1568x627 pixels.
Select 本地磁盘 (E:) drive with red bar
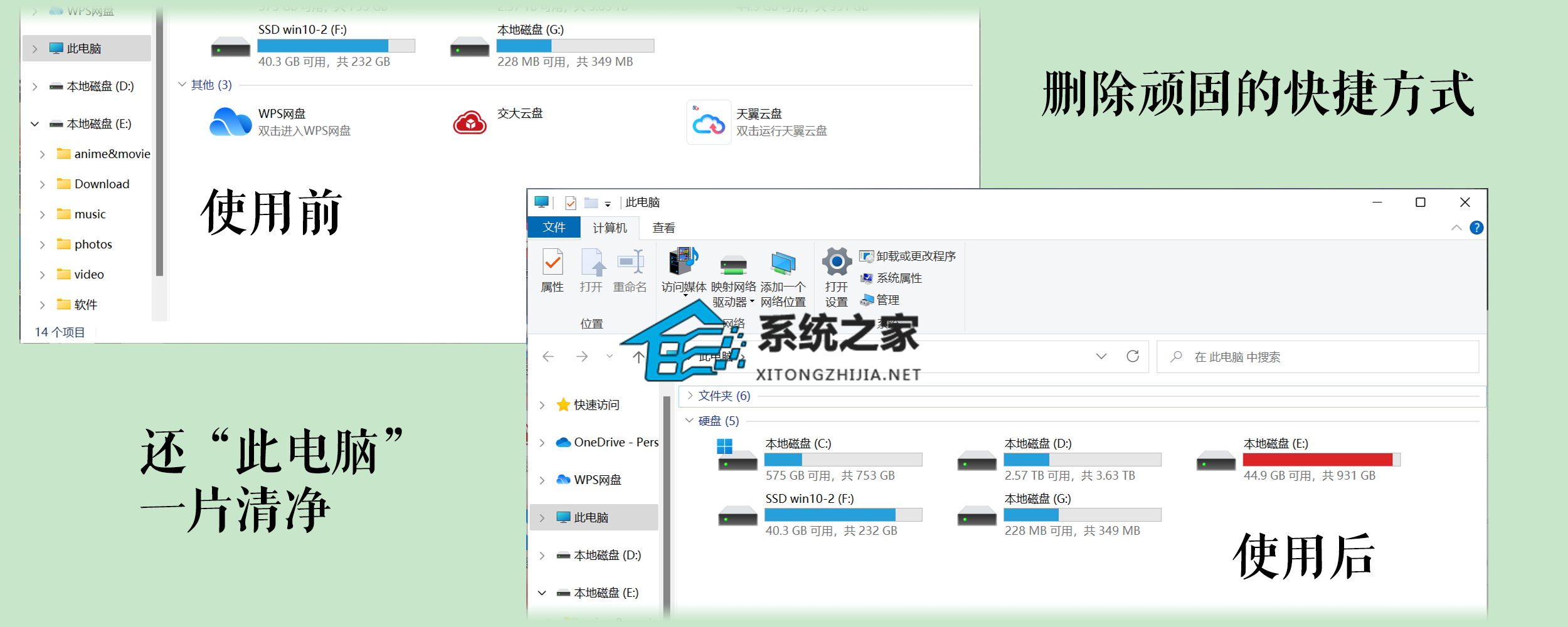point(1298,460)
